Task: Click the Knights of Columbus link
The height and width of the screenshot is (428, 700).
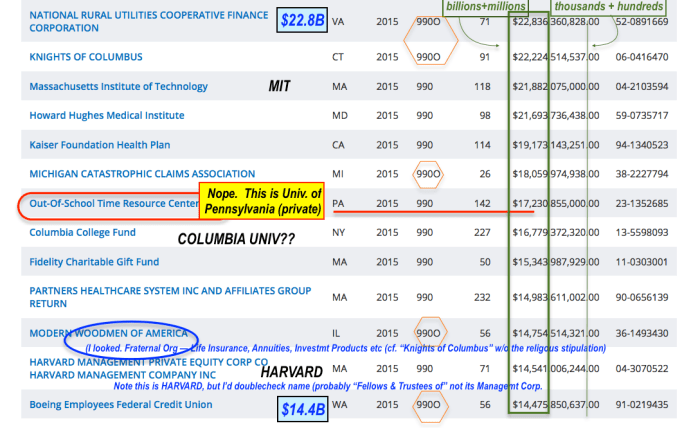Action: [86, 57]
